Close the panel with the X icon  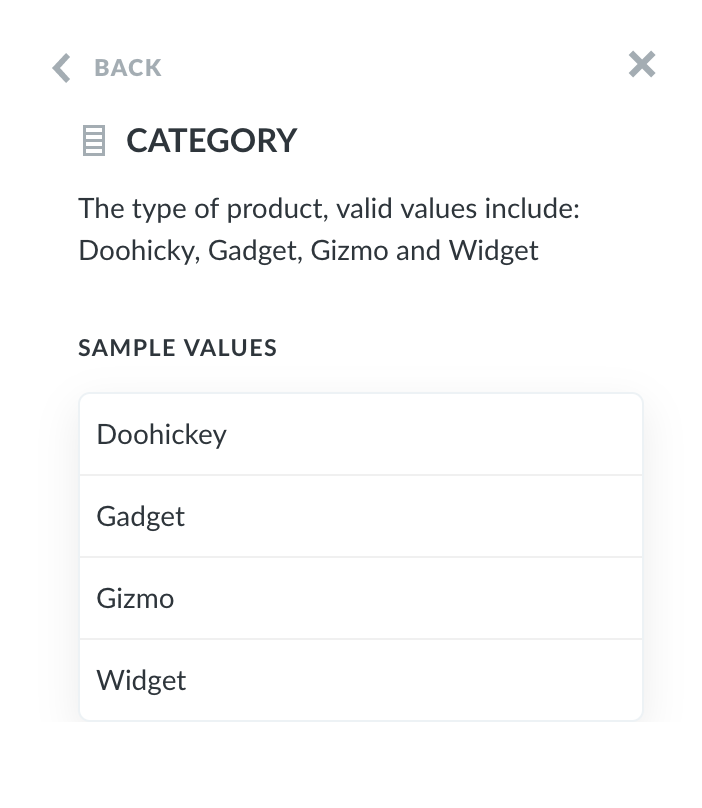pyautogui.click(x=642, y=65)
